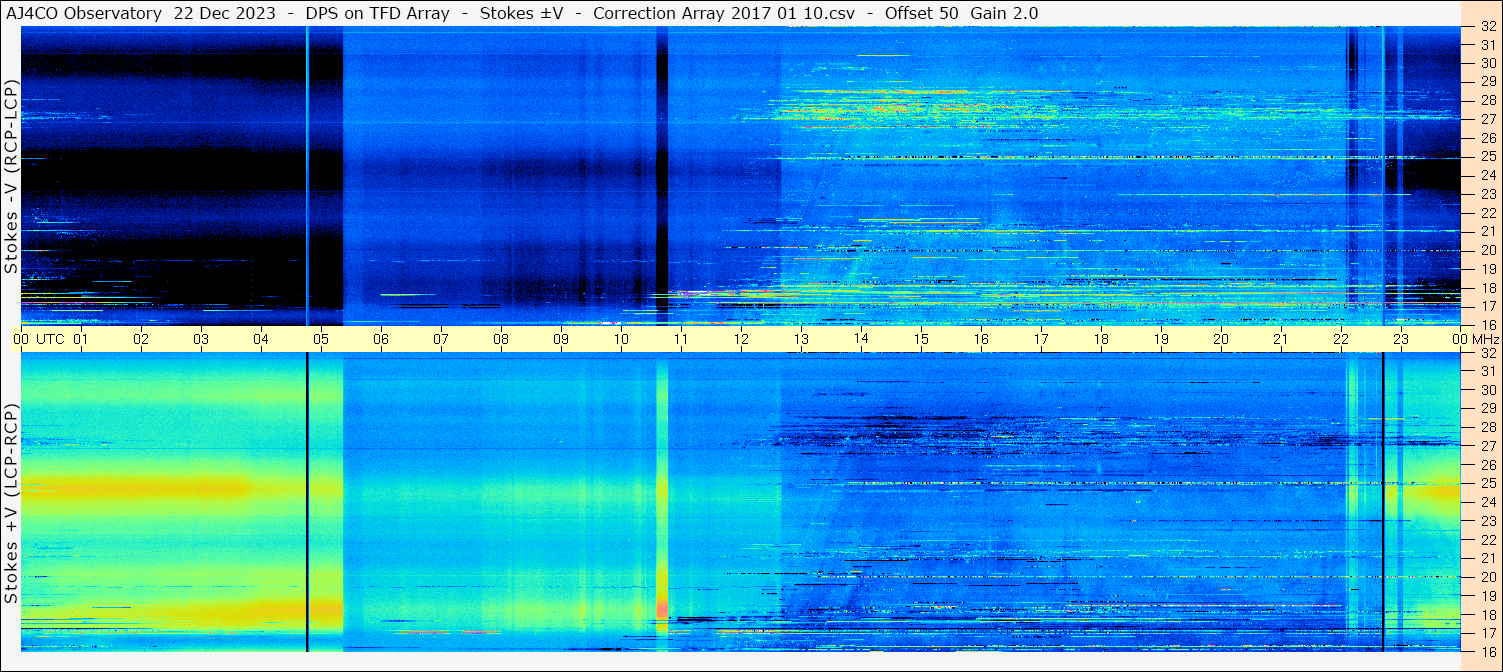1503x672 pixels.
Task: Select the 10 hour time marker
Action: (621, 339)
